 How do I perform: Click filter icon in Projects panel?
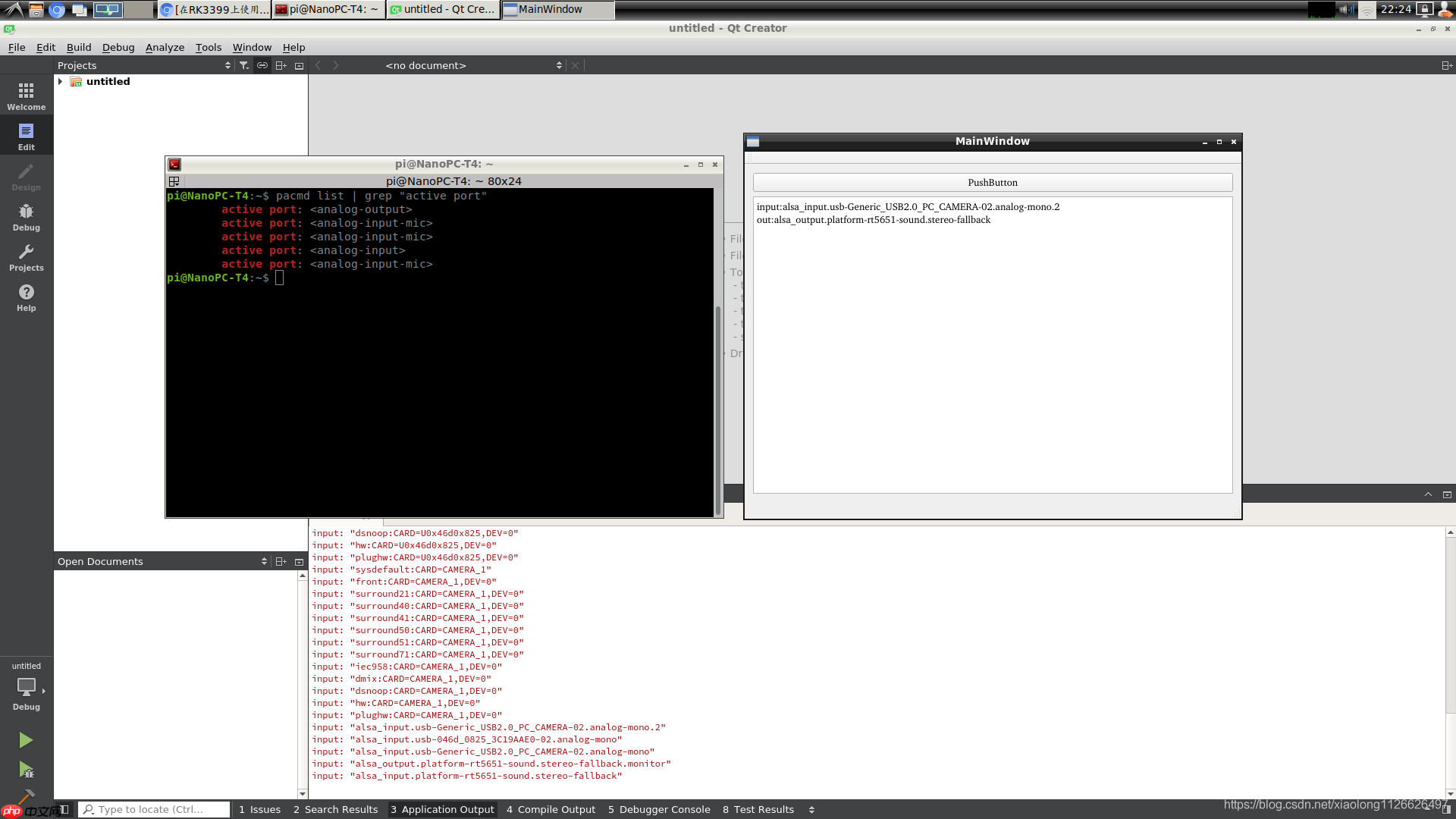243,65
